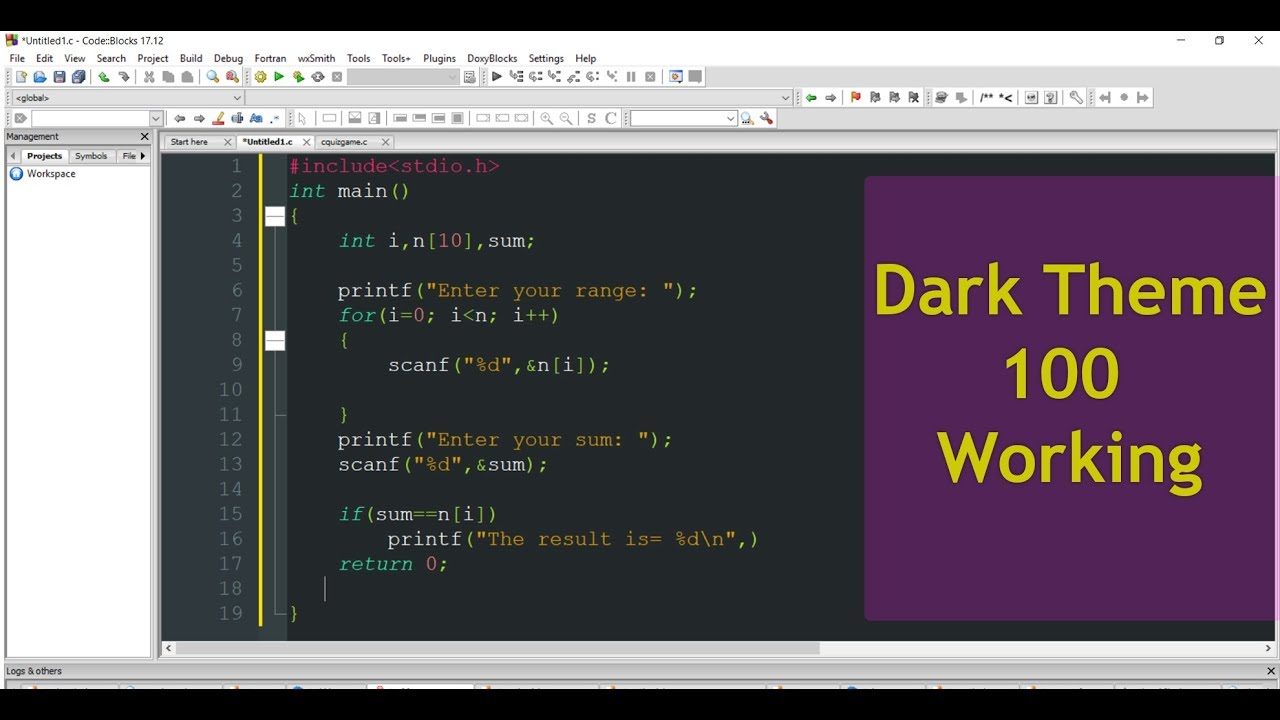Image resolution: width=1280 pixels, height=720 pixels.
Task: Open the function list dropdown arrow
Action: tap(785, 98)
